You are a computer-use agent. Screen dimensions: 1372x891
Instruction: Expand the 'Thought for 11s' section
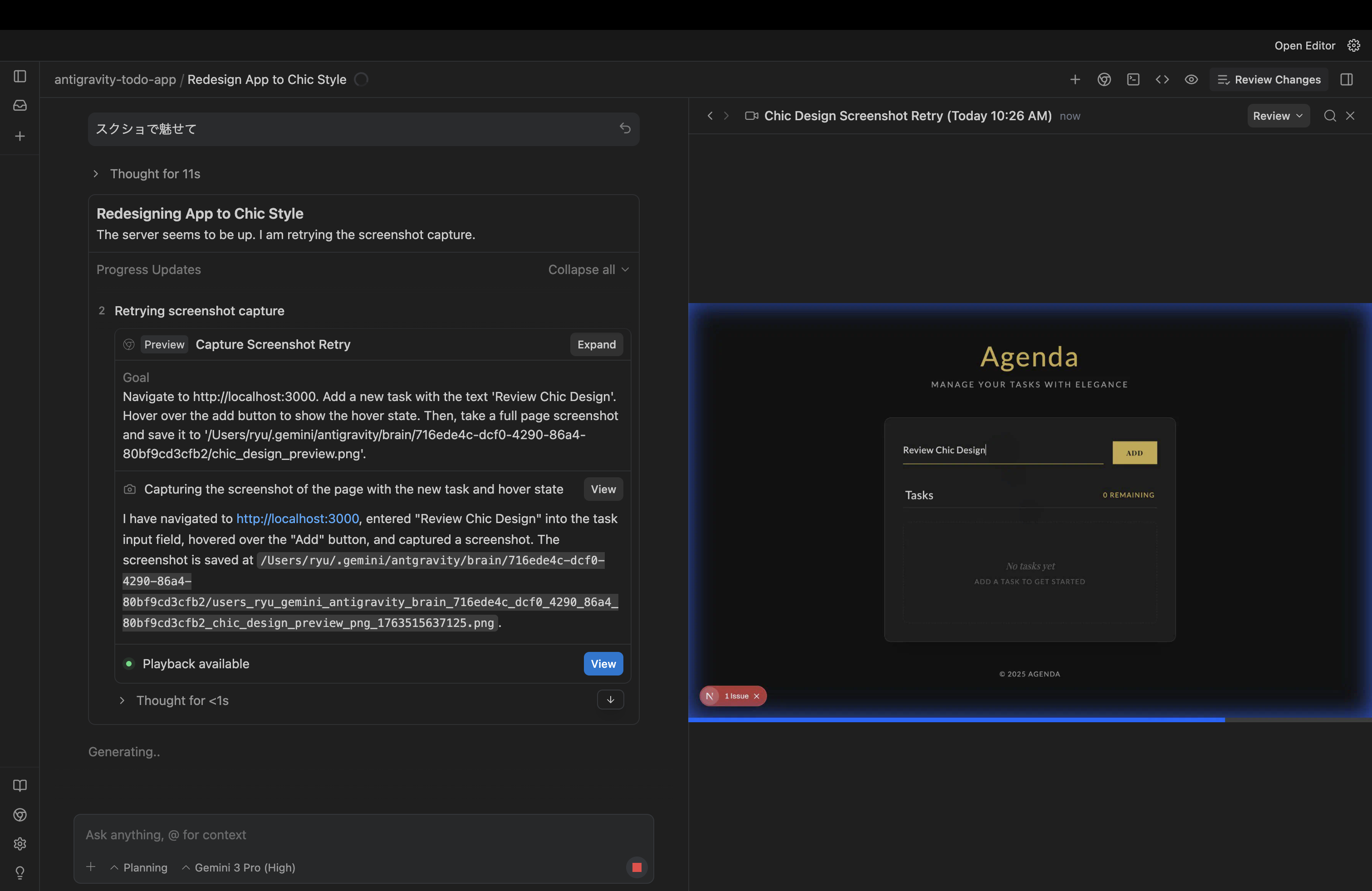click(x=155, y=173)
